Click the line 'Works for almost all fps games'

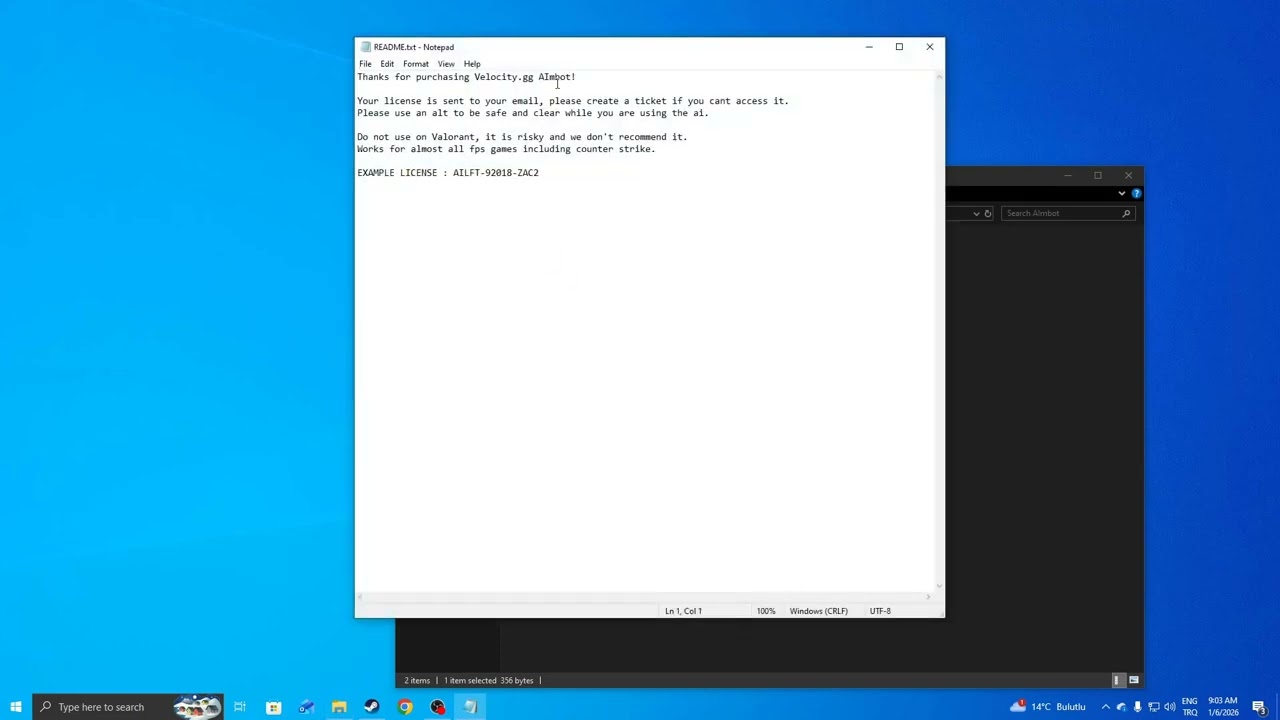pos(506,149)
